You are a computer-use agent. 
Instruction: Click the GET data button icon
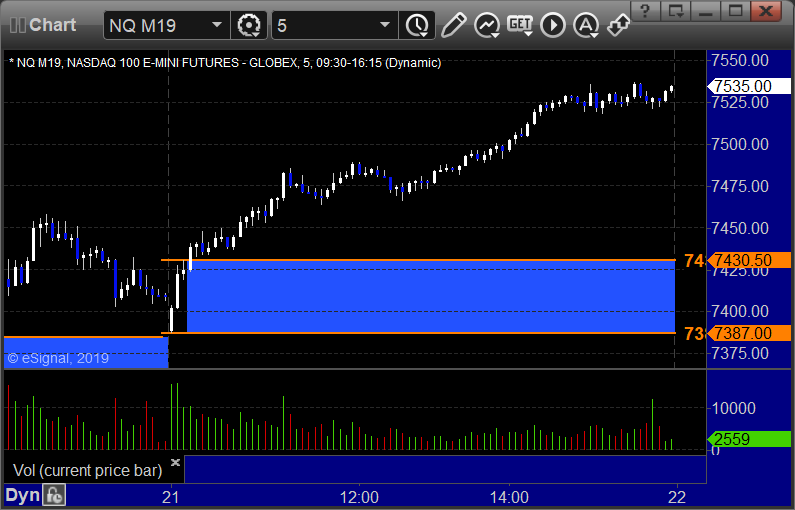pyautogui.click(x=520, y=25)
